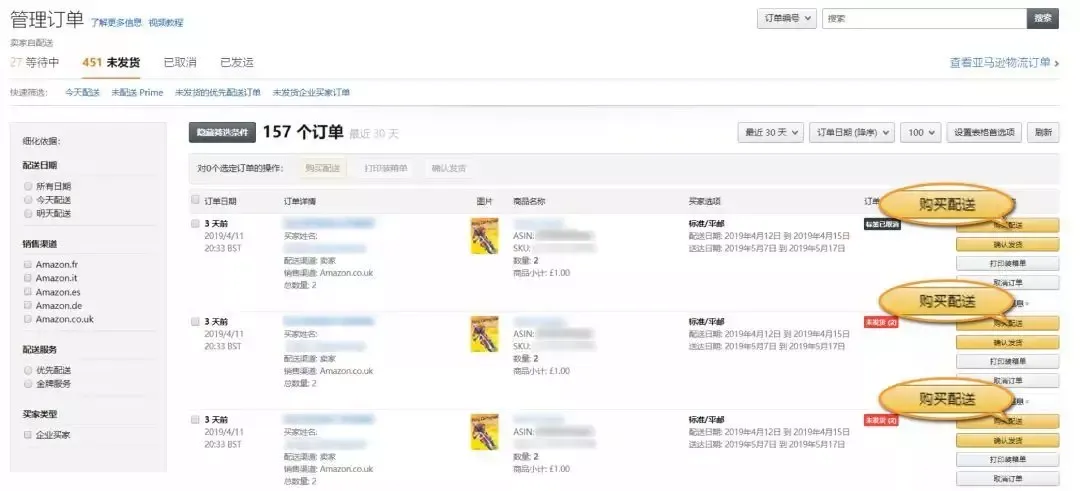Switch to the 451 未发货 tab
This screenshot has width=1080, height=491.
(x=111, y=63)
